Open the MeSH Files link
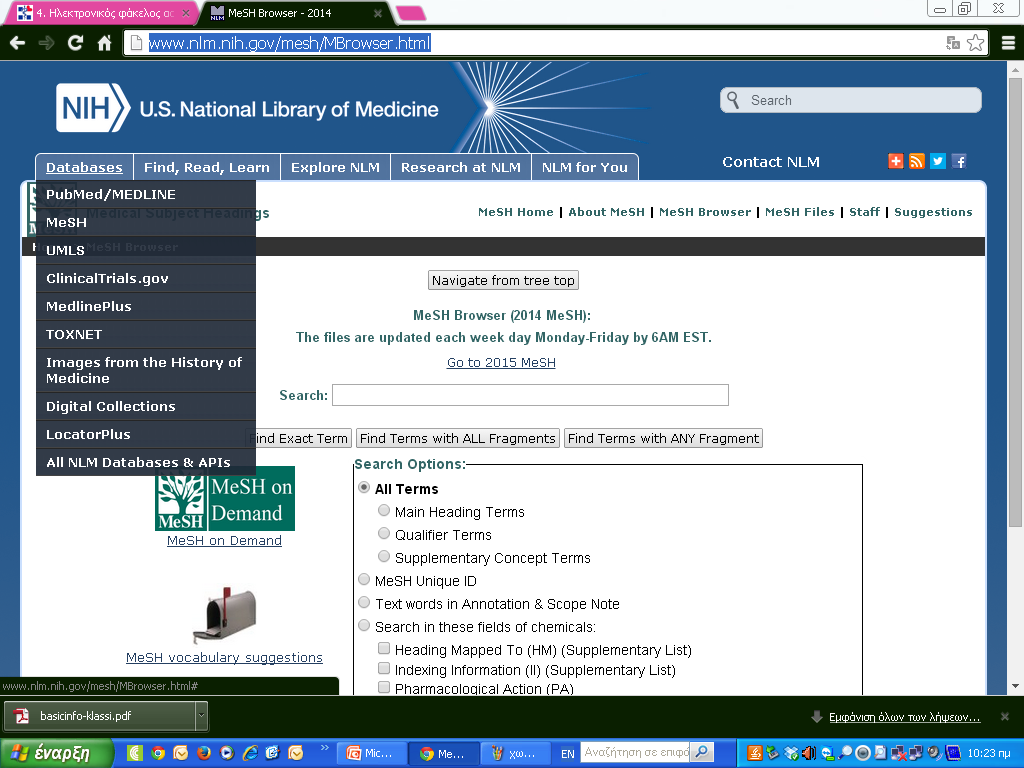Screen dimensions: 1024x768 click(x=799, y=212)
